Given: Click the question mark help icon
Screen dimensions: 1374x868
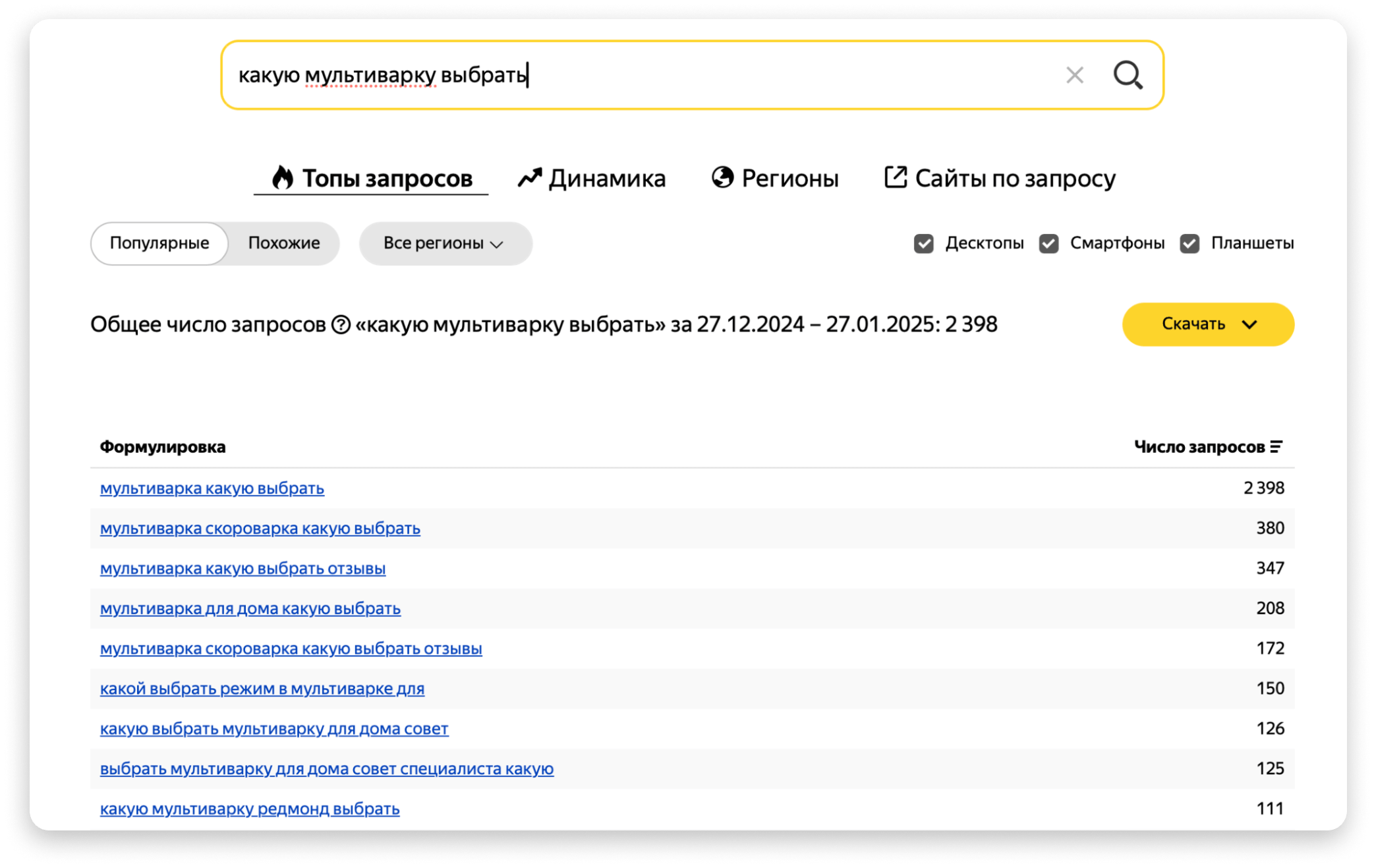Looking at the screenshot, I should point(341,324).
